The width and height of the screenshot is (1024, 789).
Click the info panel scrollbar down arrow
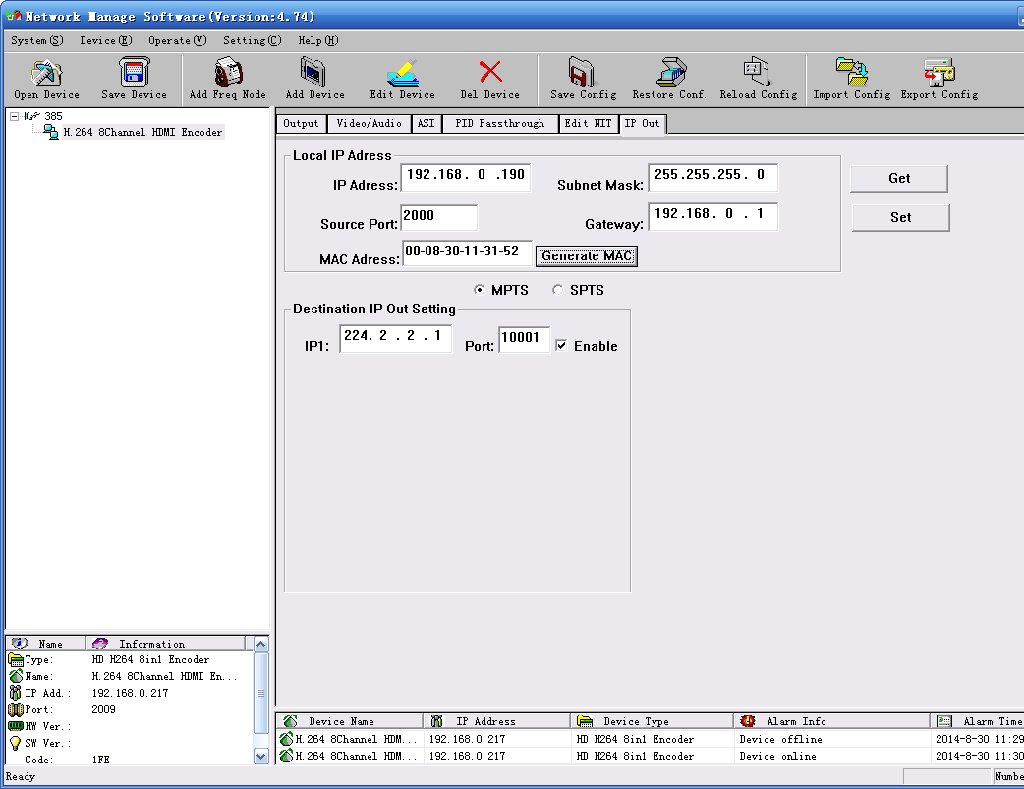[261, 756]
